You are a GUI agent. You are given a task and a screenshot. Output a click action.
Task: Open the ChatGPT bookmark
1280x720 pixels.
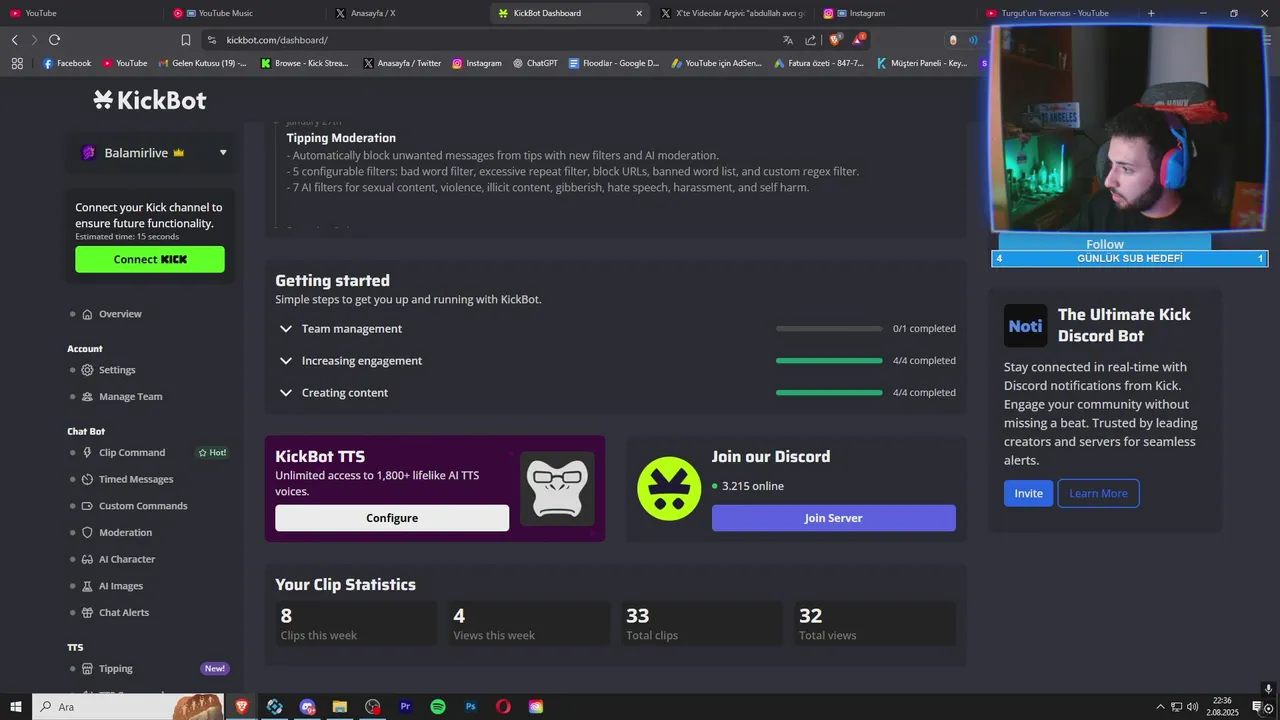point(535,63)
